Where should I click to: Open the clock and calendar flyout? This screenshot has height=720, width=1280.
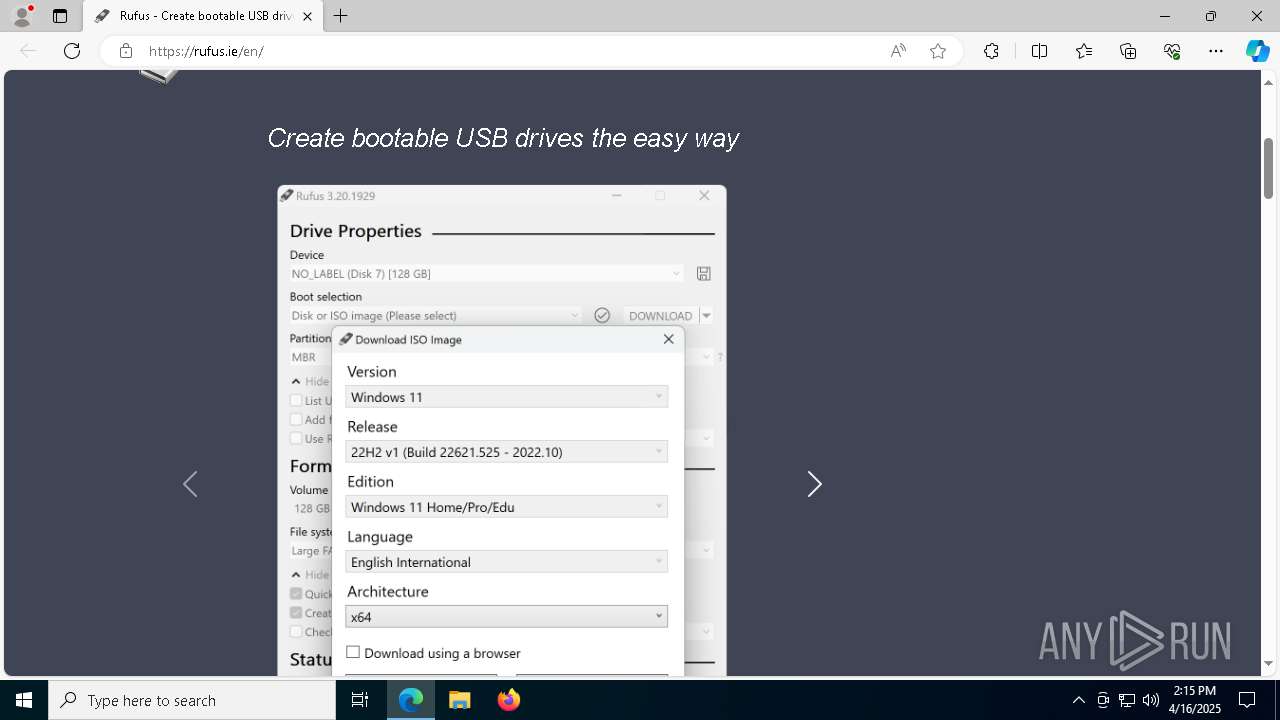[x=1195, y=700]
